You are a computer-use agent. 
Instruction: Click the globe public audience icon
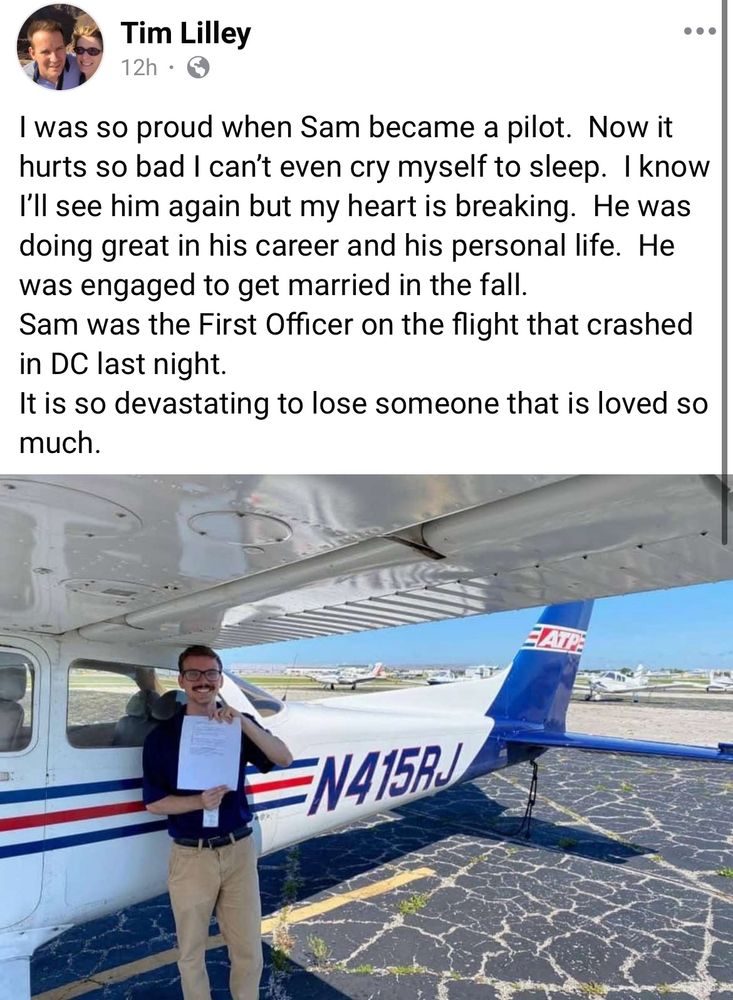[198, 66]
